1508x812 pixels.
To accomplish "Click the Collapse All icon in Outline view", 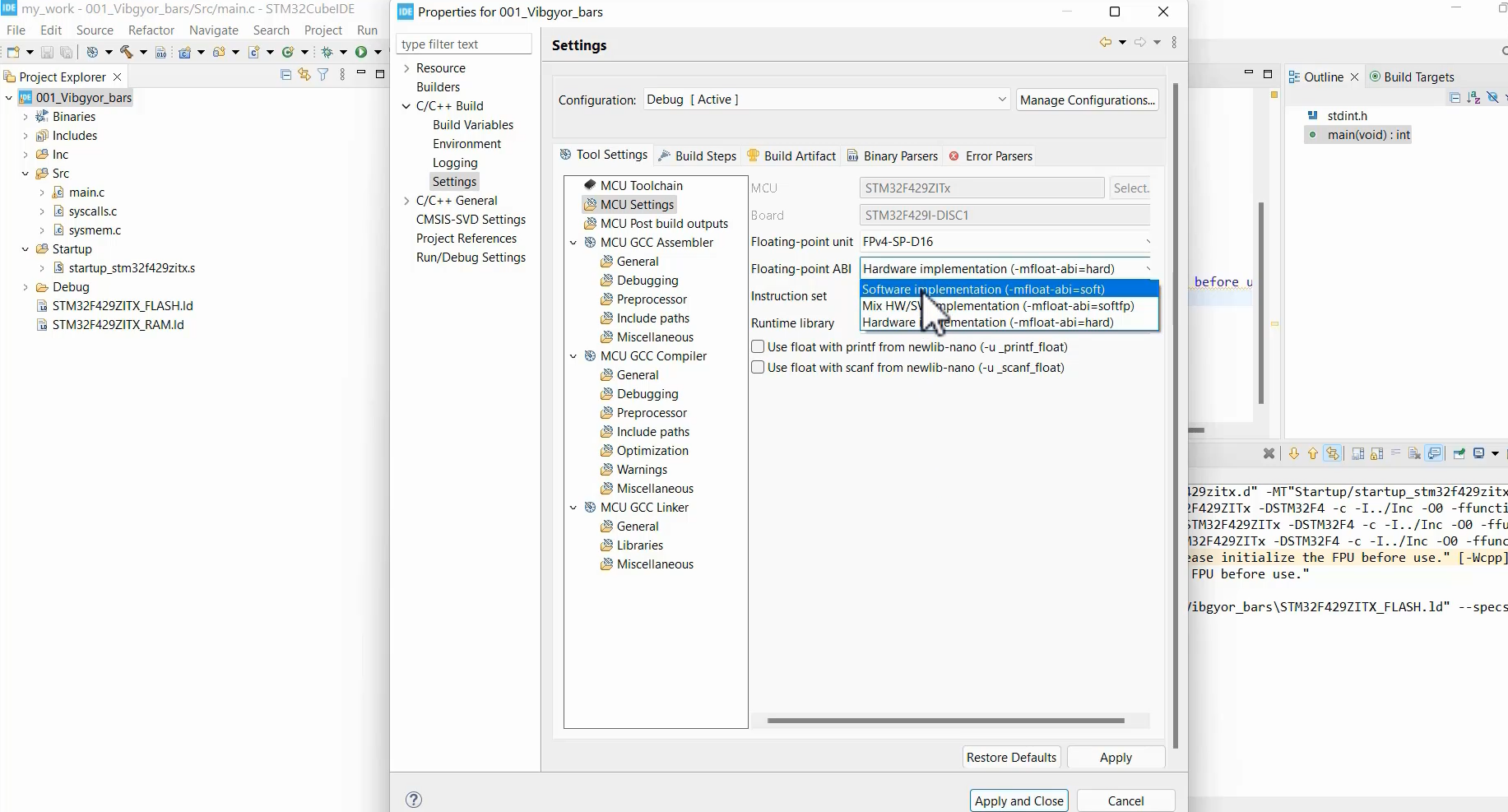I will click(x=1455, y=98).
